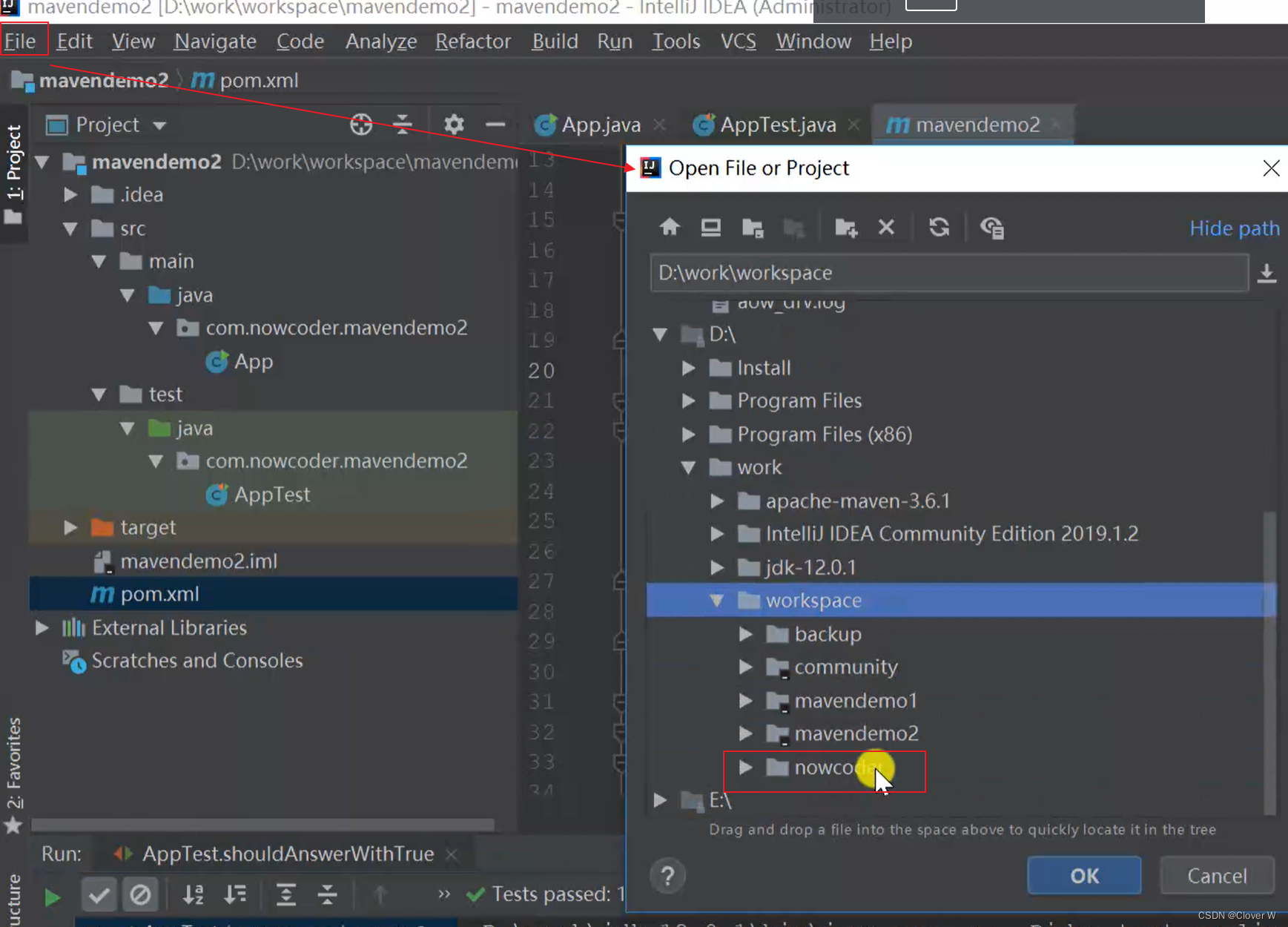Viewport: 1288px width, 927px height.
Task: Click pom.xml breadcrumb in navigation bar
Action: point(259,80)
